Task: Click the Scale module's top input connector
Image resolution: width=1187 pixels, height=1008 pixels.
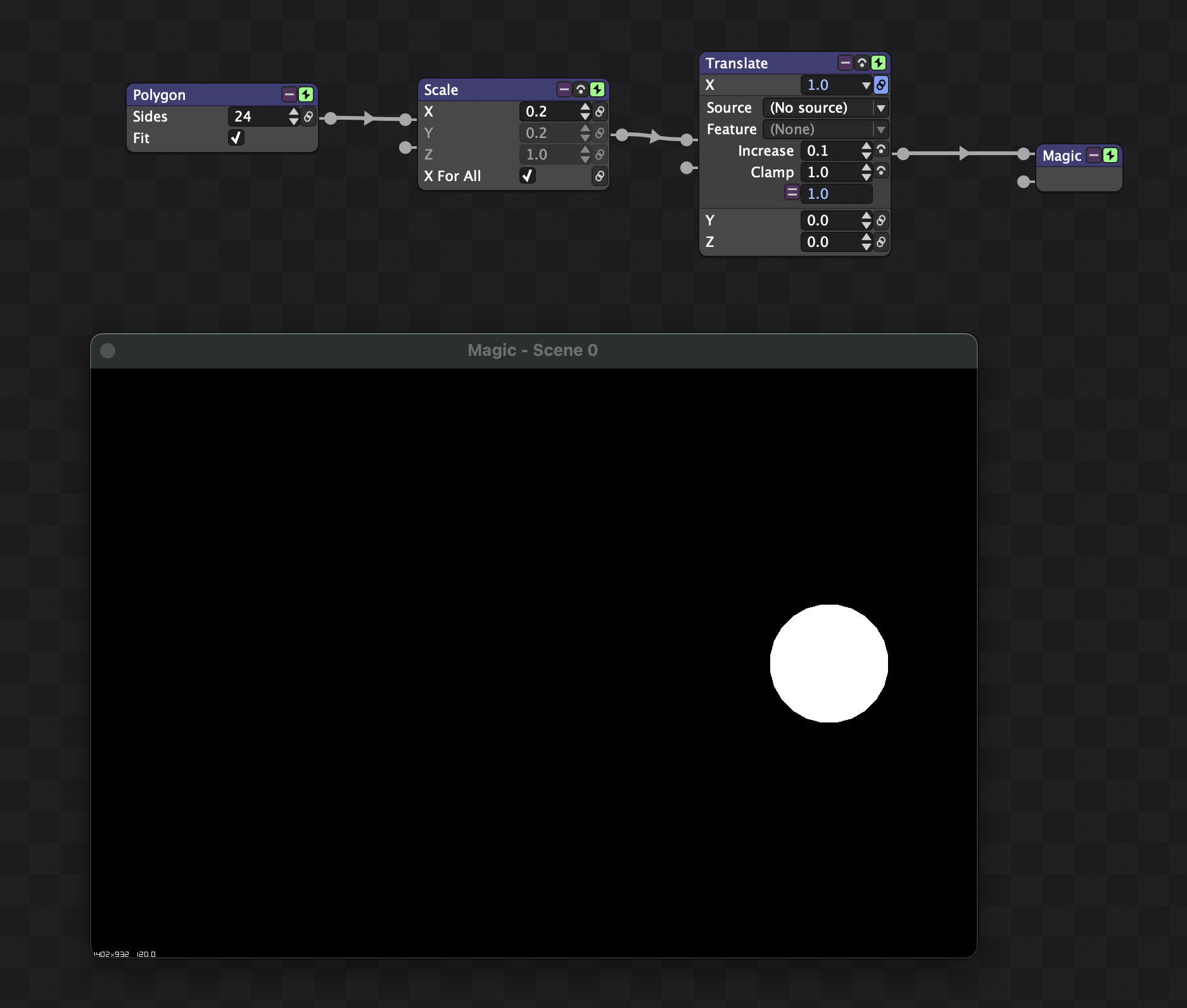Action: (x=406, y=119)
